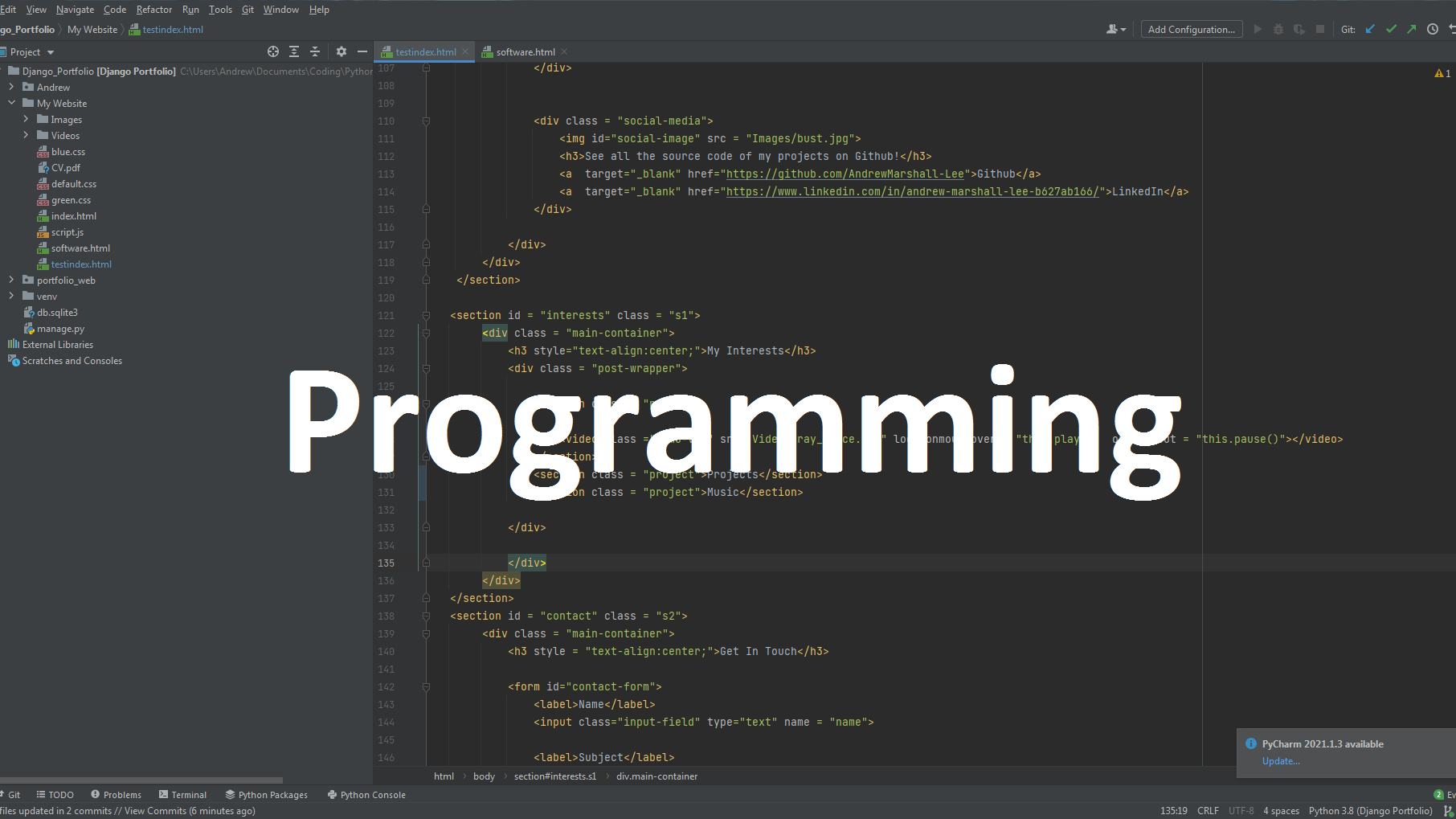Open Project panel settings gear

tap(342, 51)
